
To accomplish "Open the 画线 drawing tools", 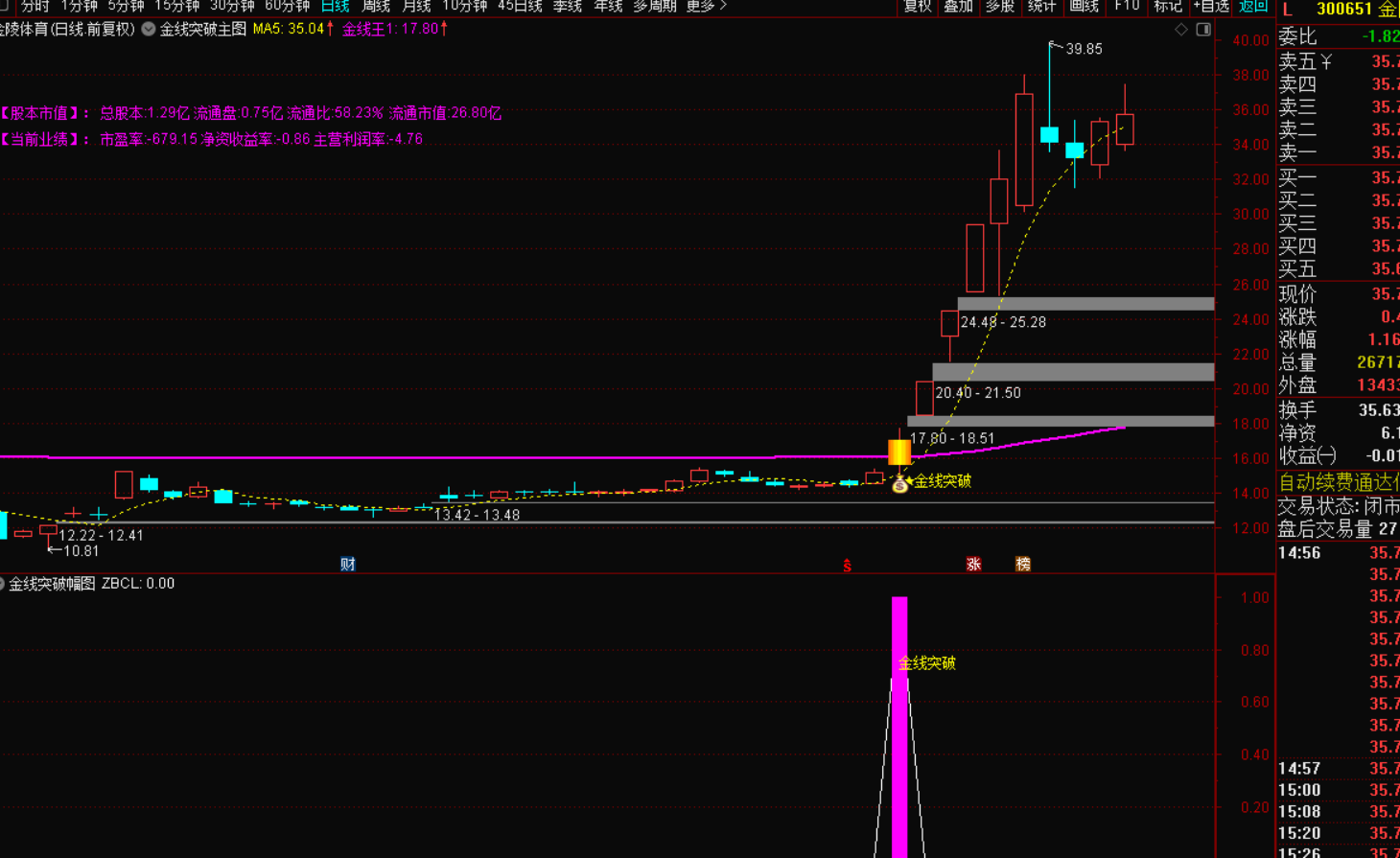I will (x=1084, y=6).
